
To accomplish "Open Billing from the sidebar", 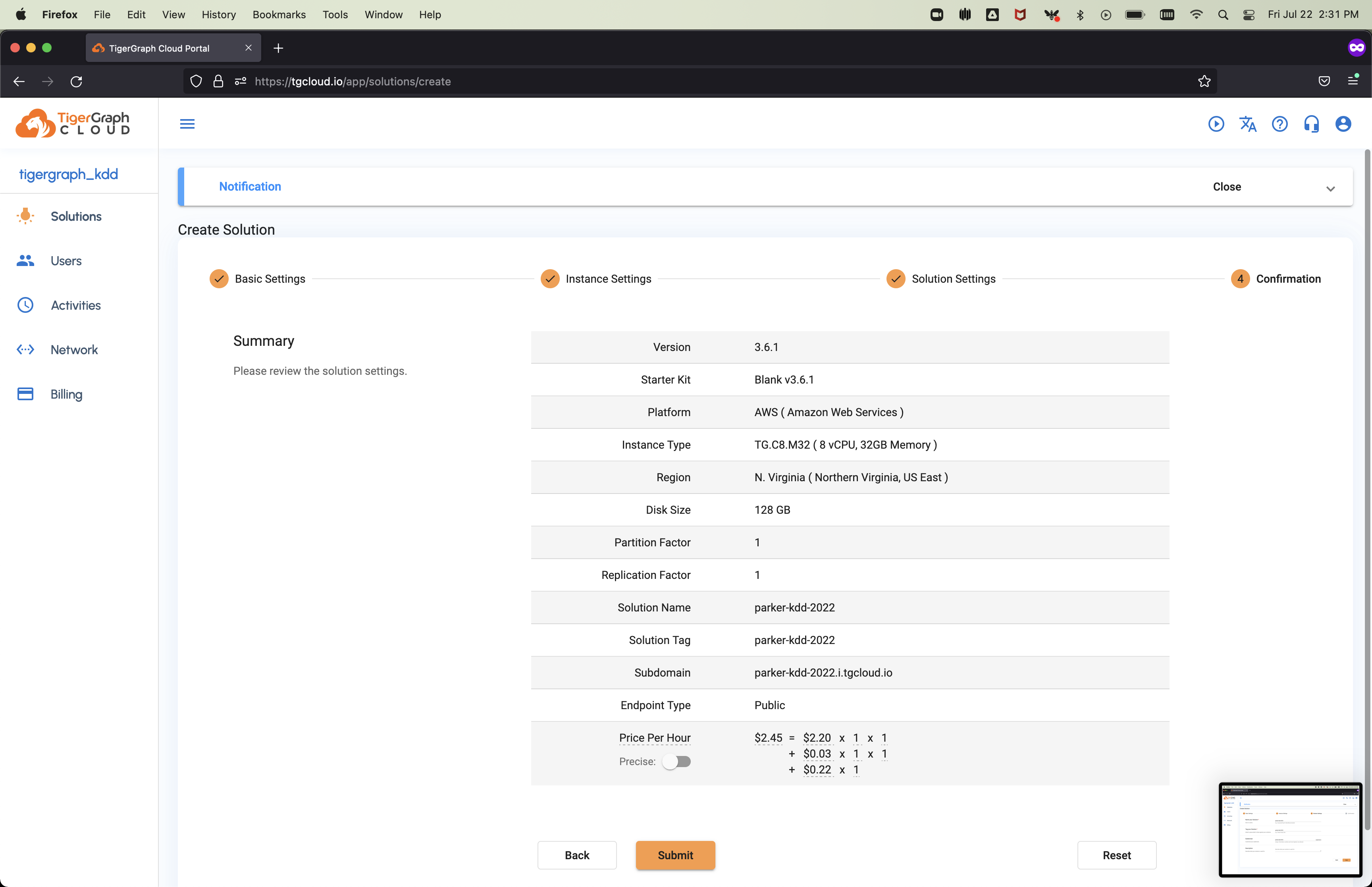I will 66,394.
